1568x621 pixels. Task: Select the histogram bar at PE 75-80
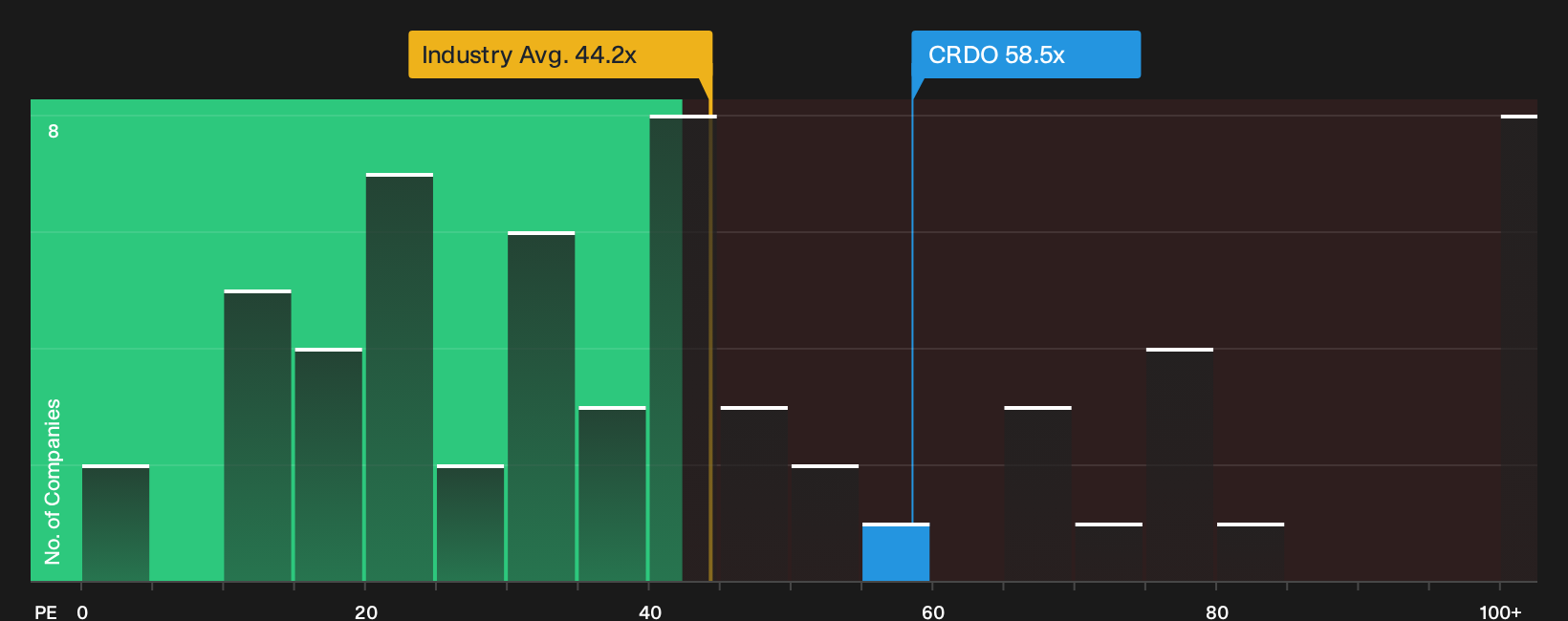pos(1180,464)
